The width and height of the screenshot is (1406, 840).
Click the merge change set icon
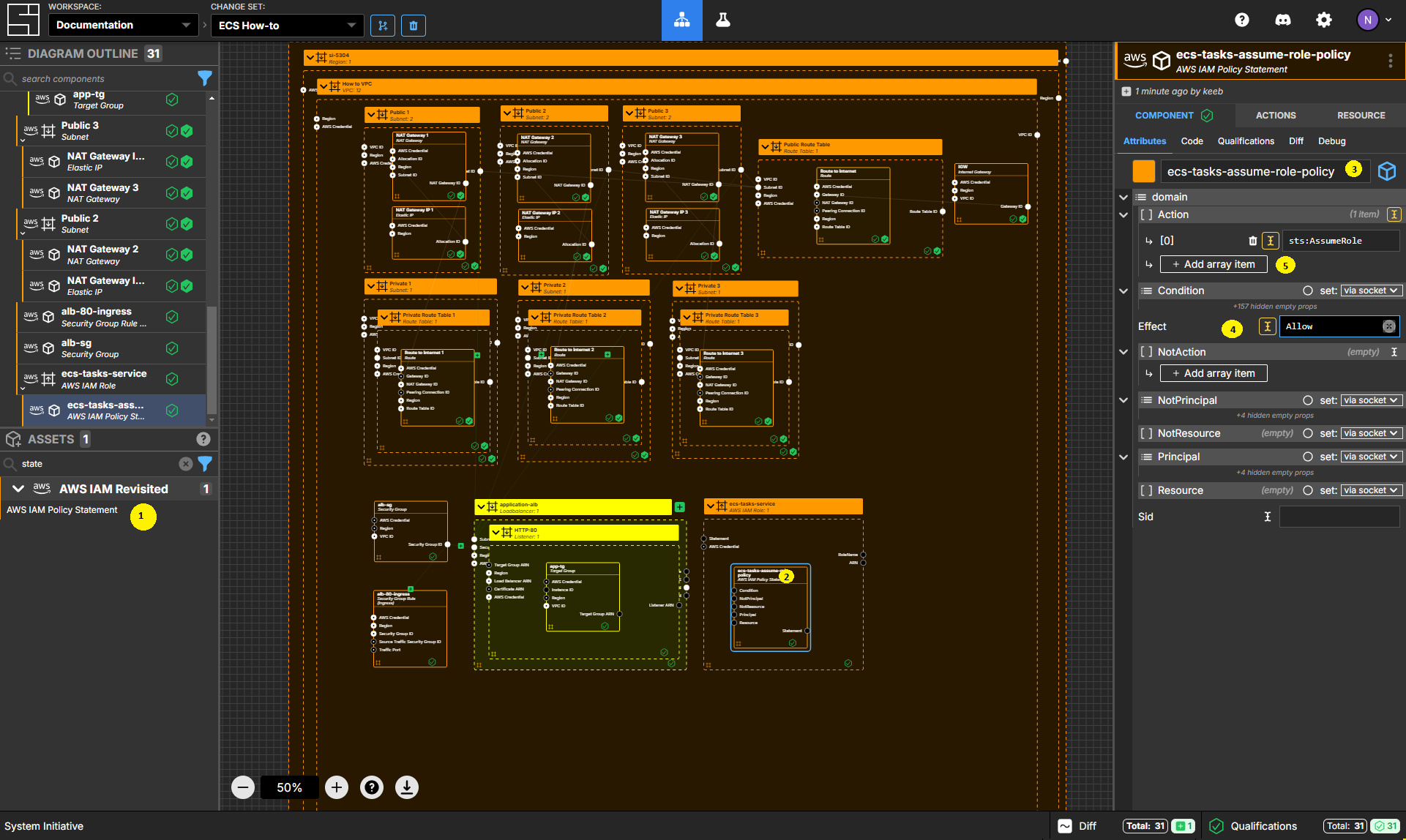[382, 26]
